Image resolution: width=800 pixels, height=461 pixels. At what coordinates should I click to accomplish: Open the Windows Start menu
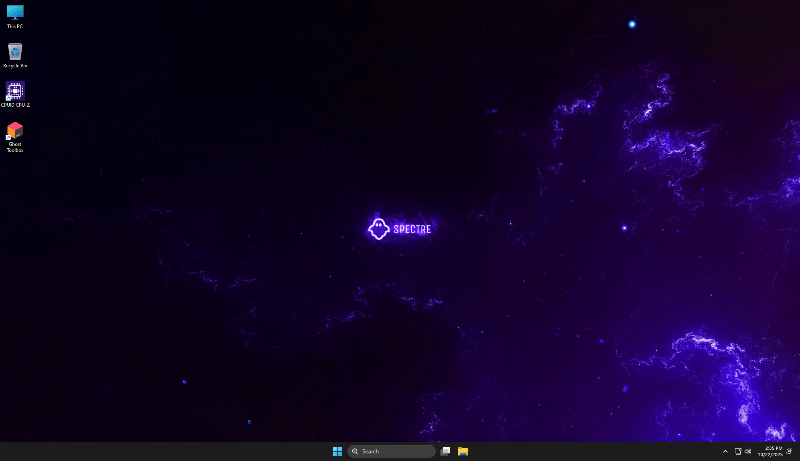337,451
